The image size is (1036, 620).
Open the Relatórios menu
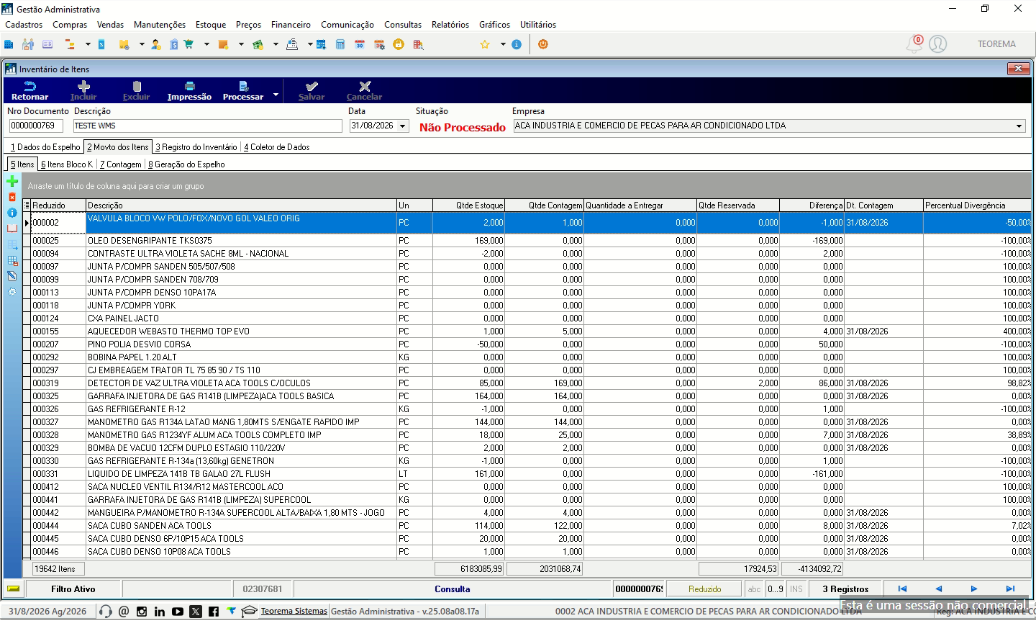click(450, 24)
